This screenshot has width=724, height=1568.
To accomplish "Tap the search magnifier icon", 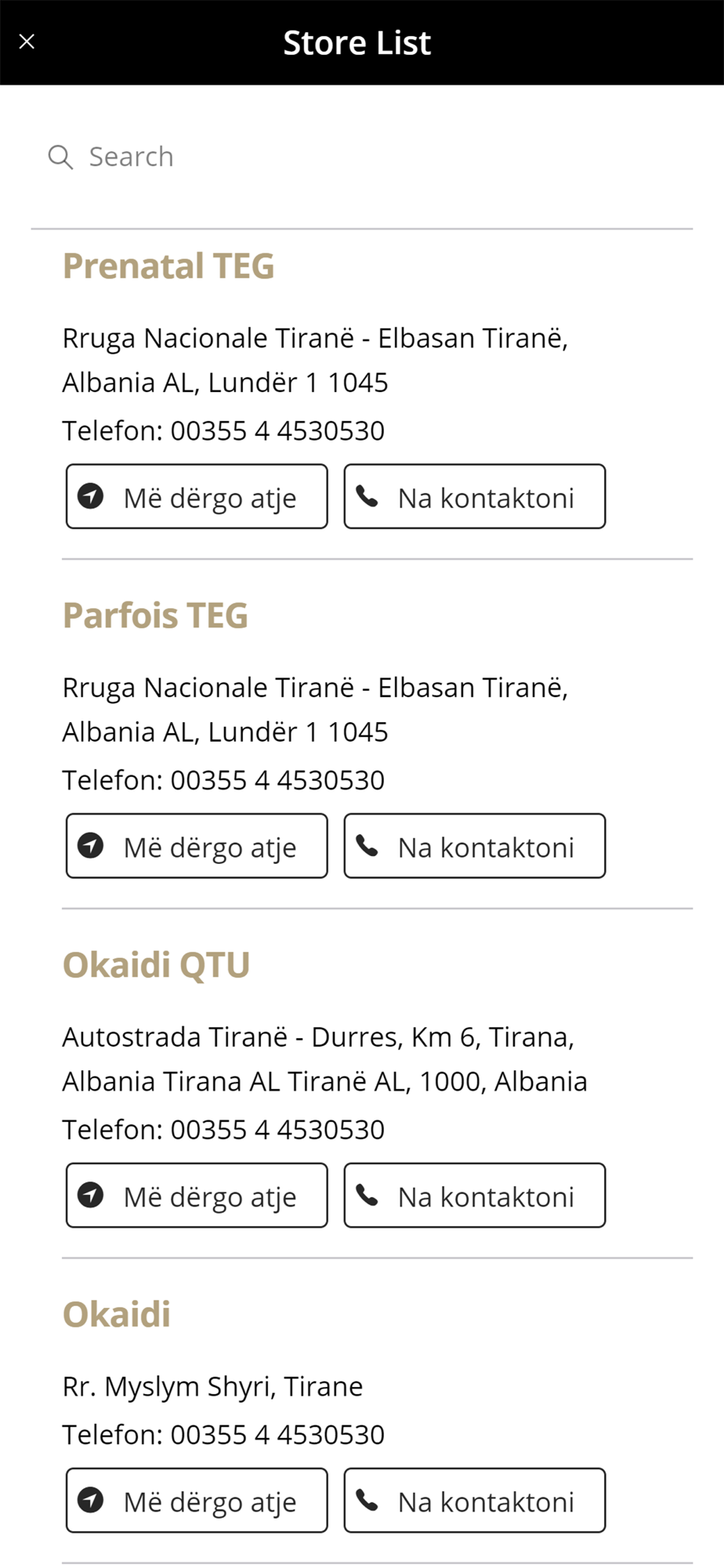I will click(60, 157).
